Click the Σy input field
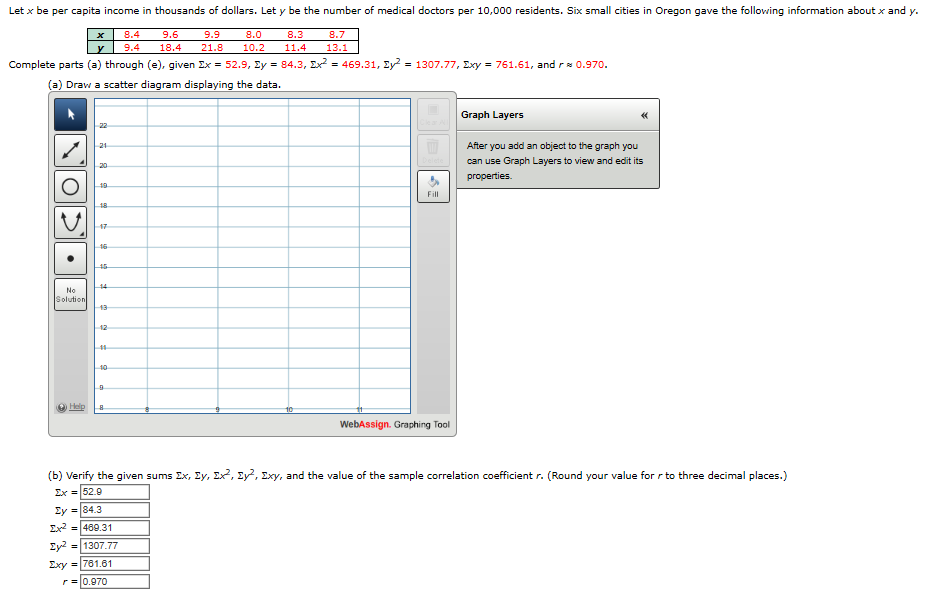This screenshot has width=931, height=599. tap(115, 510)
